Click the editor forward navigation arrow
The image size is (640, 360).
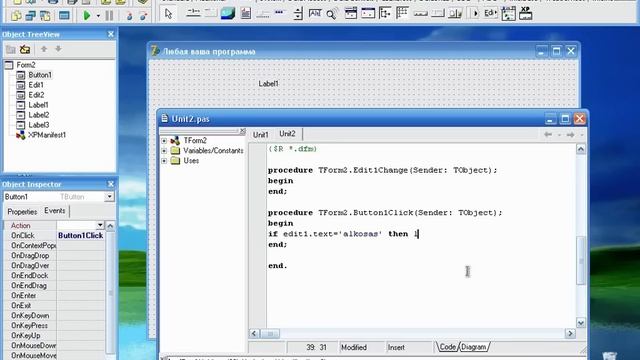coord(571,134)
